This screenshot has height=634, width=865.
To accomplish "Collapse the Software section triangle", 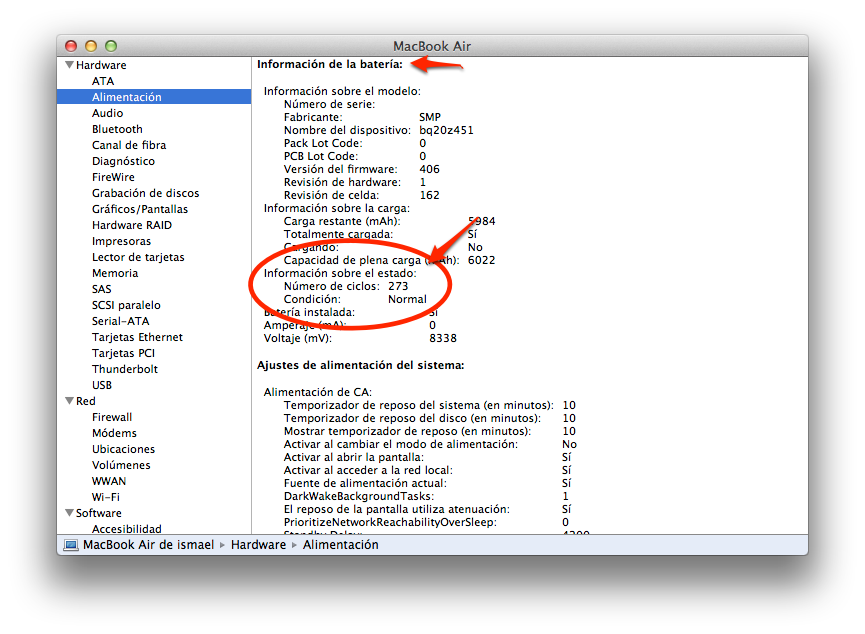I will pyautogui.click(x=70, y=513).
